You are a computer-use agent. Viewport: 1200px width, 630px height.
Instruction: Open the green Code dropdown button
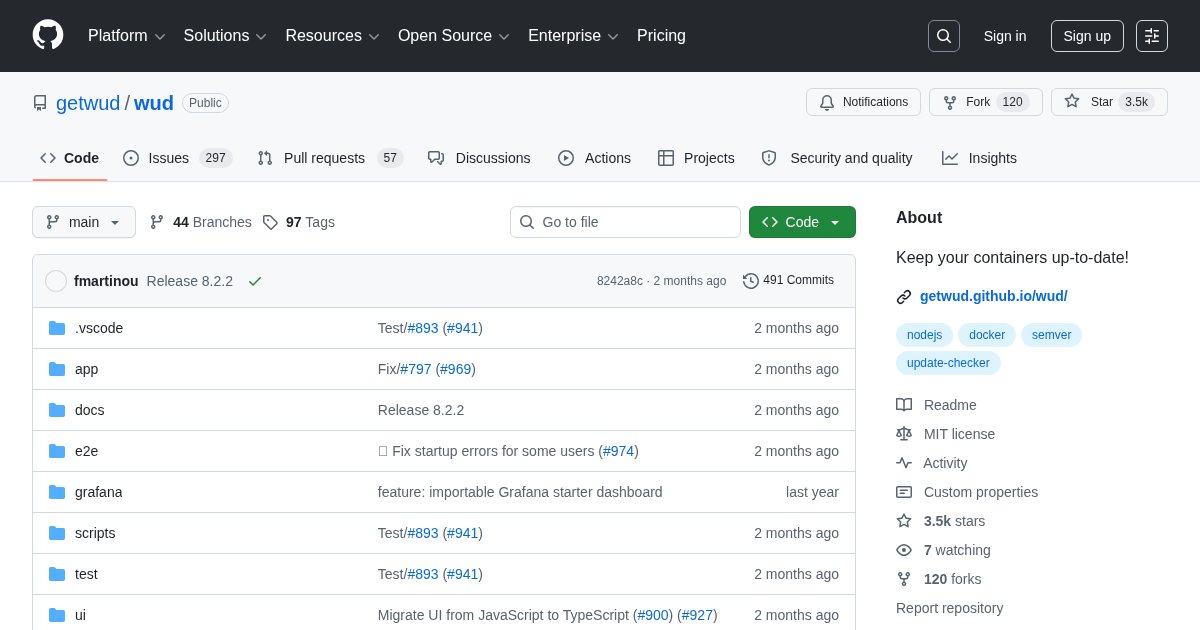[x=802, y=222]
